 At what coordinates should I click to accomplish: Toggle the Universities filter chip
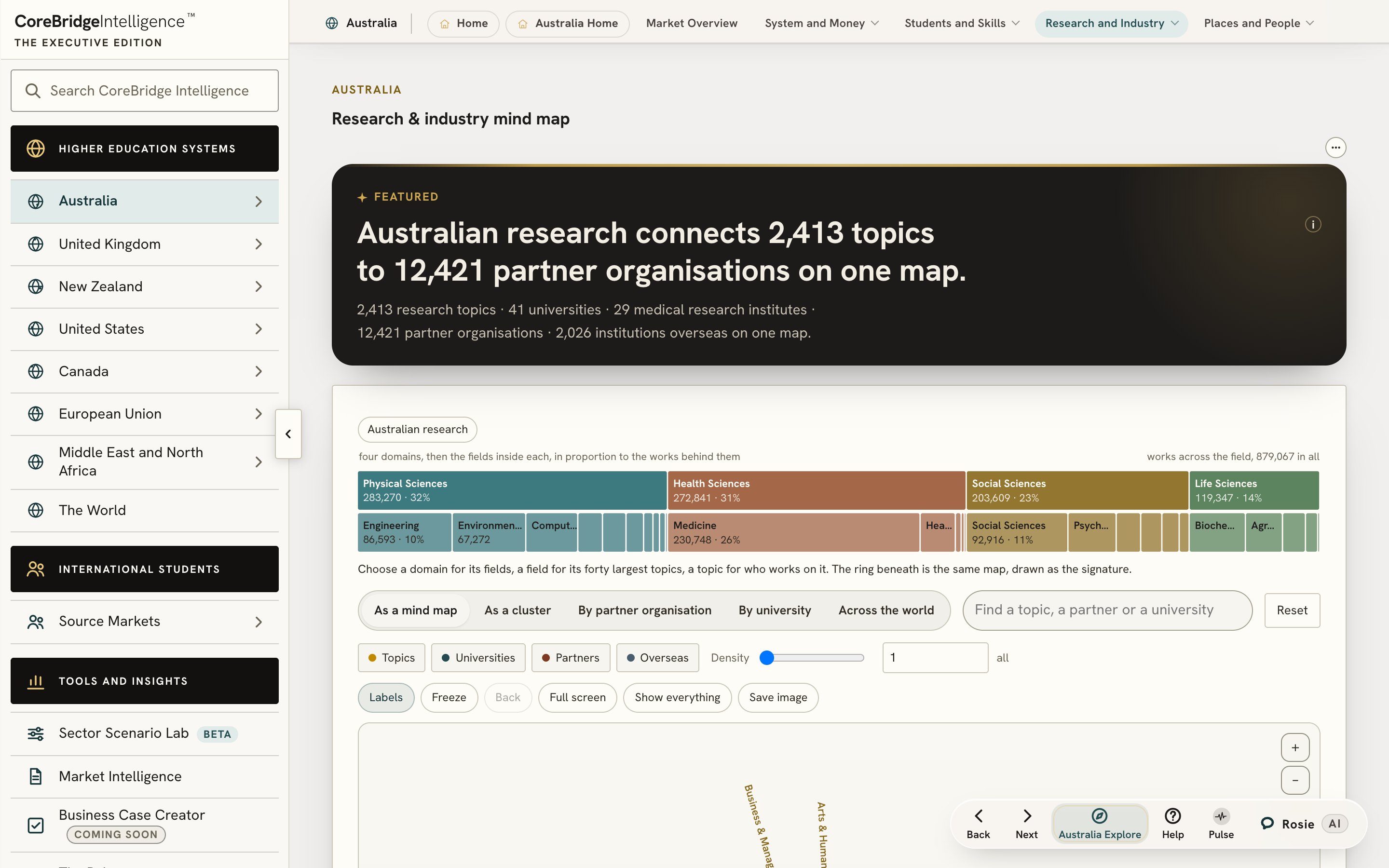(x=478, y=658)
